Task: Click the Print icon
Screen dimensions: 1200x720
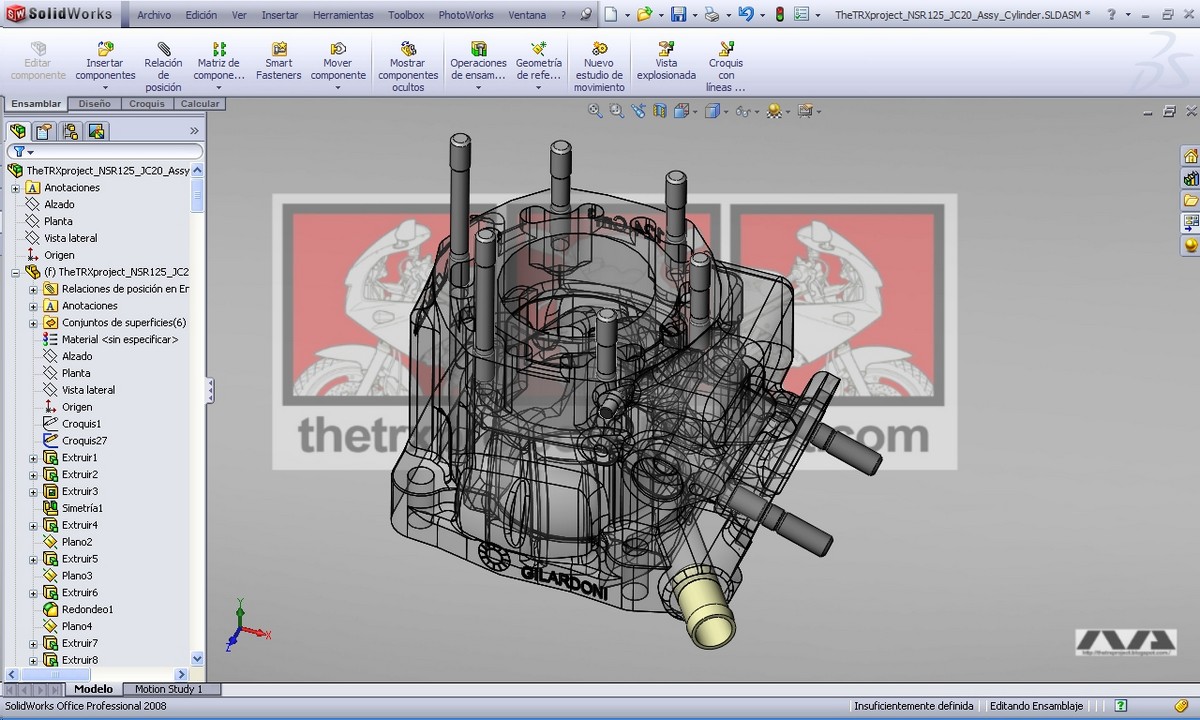Action: pyautogui.click(x=711, y=15)
